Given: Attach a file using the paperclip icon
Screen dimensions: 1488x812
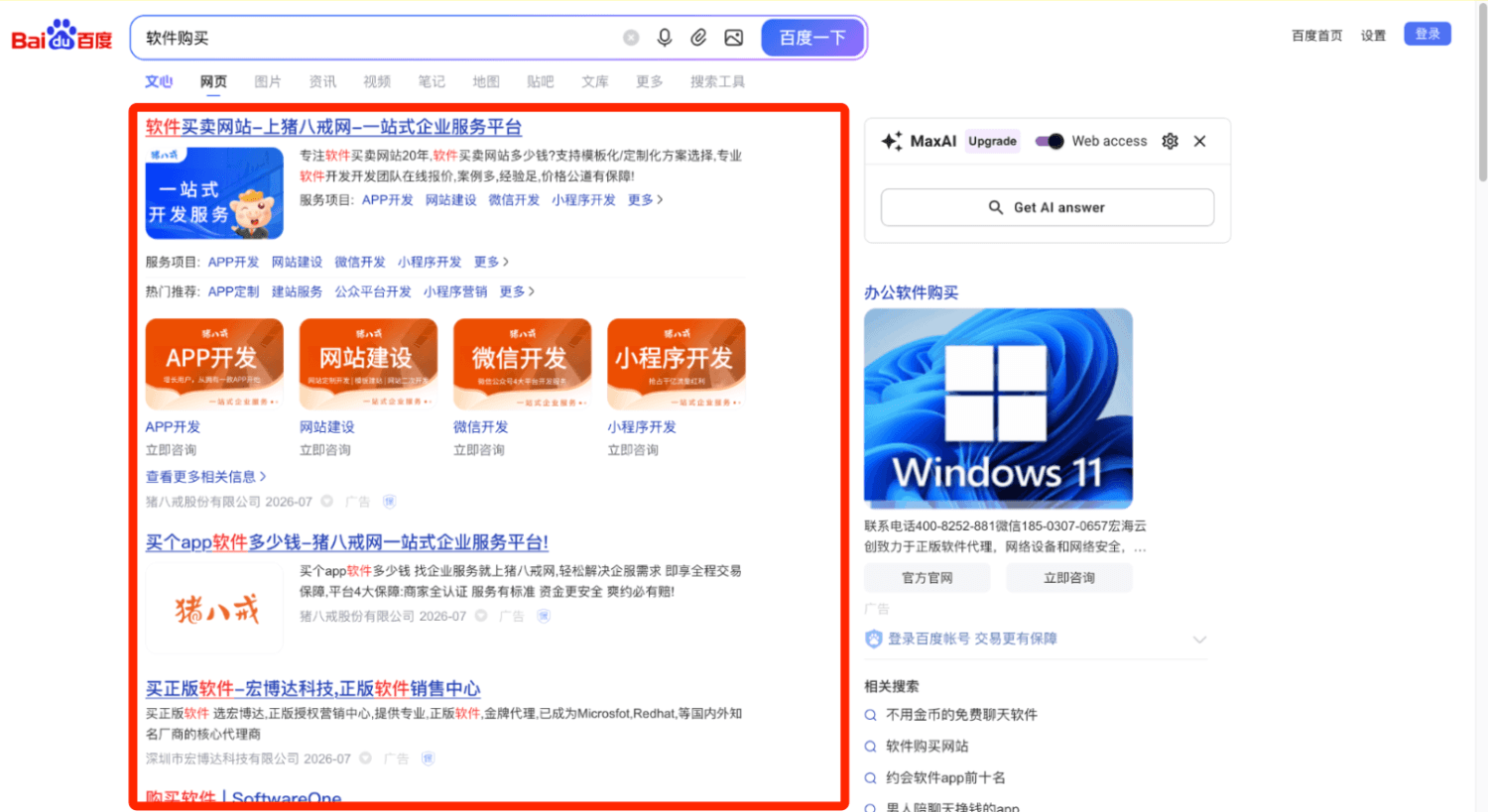Looking at the screenshot, I should pyautogui.click(x=698, y=38).
